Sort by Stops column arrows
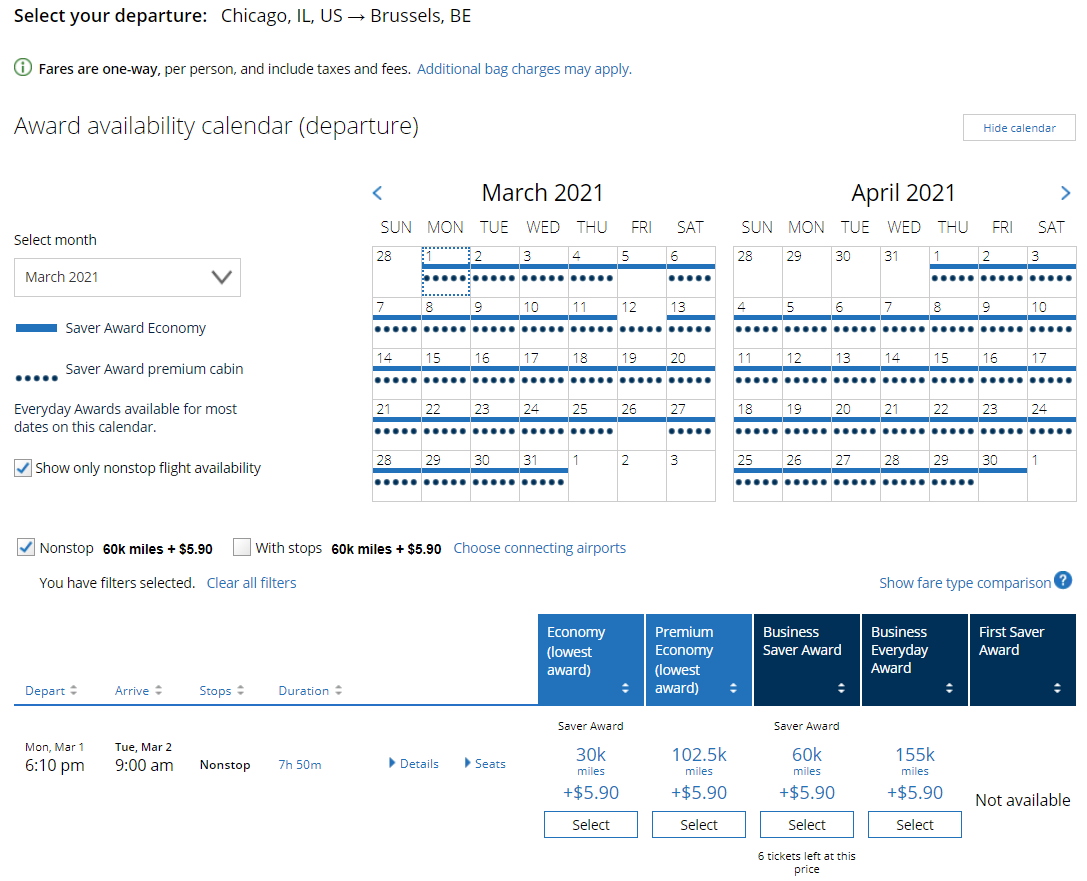This screenshot has width=1087, height=881. pyautogui.click(x=240, y=691)
